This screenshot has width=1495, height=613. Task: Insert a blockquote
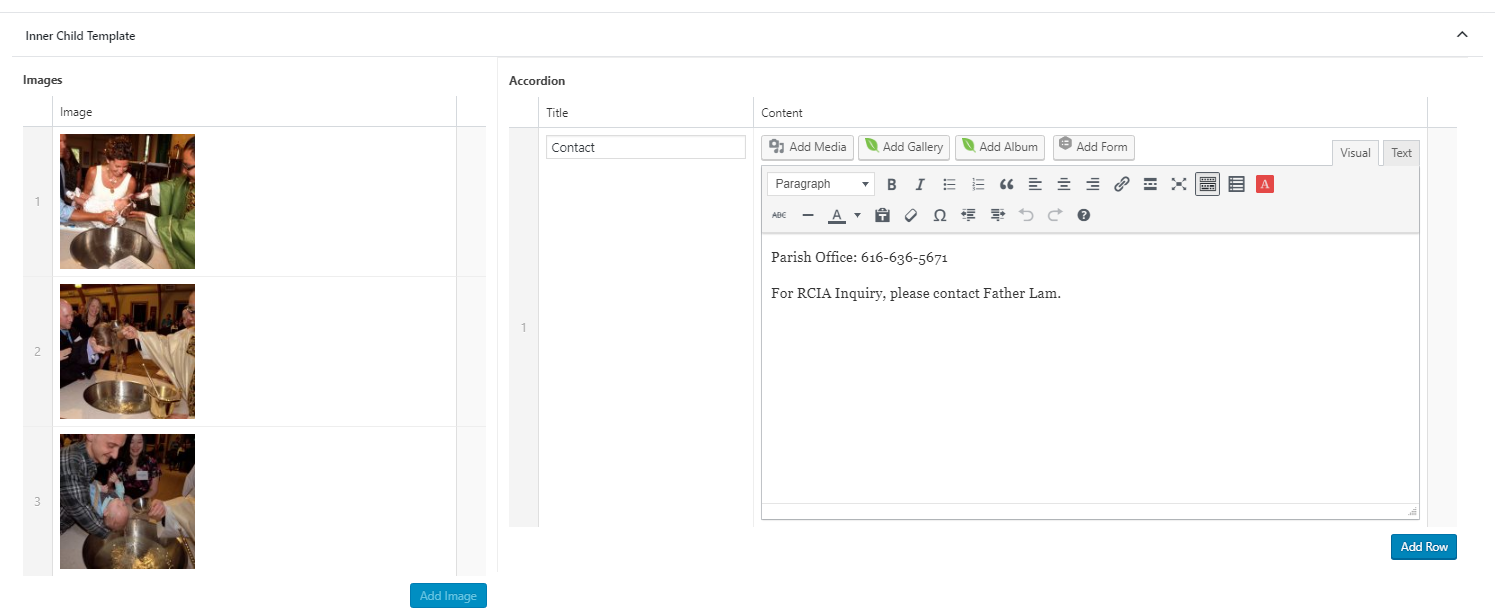point(1007,184)
